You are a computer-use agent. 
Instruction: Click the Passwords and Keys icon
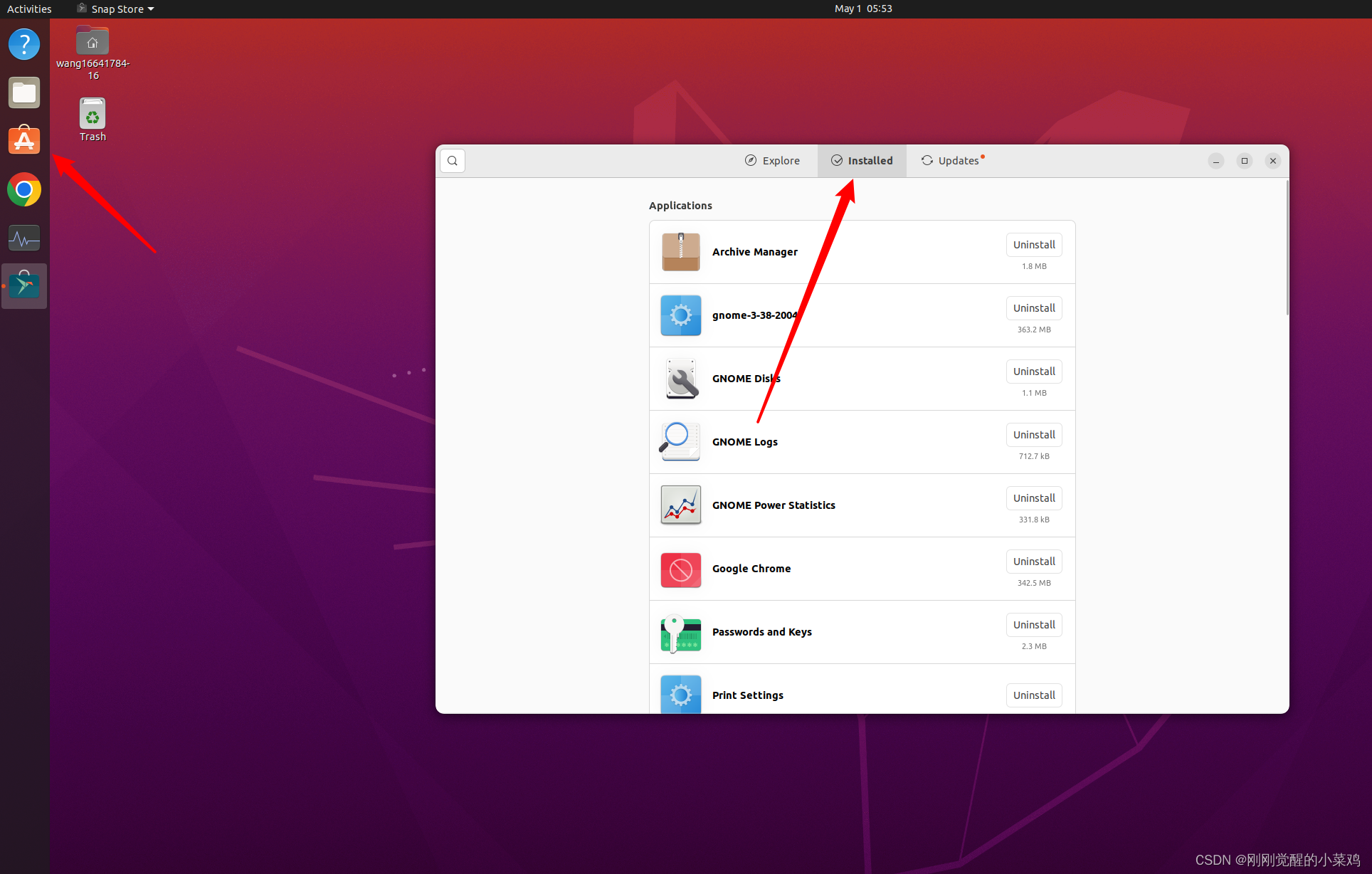680,633
